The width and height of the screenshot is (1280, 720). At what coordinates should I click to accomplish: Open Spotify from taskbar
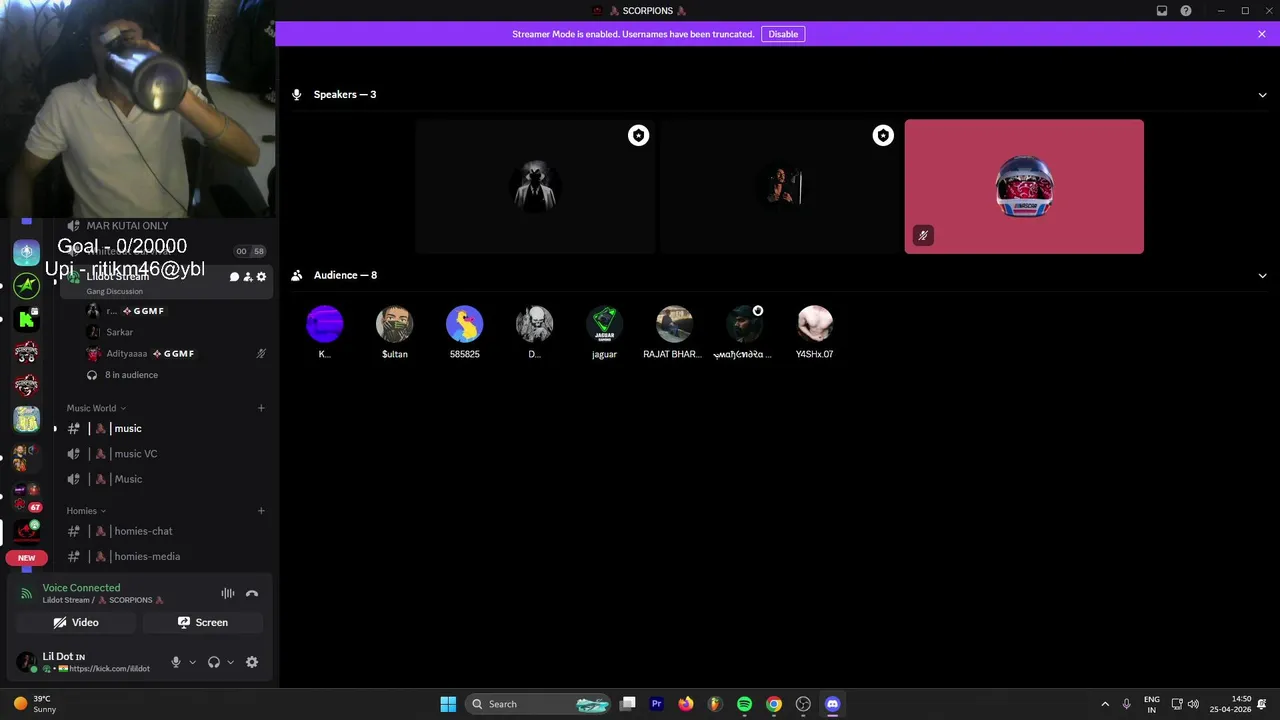click(744, 704)
